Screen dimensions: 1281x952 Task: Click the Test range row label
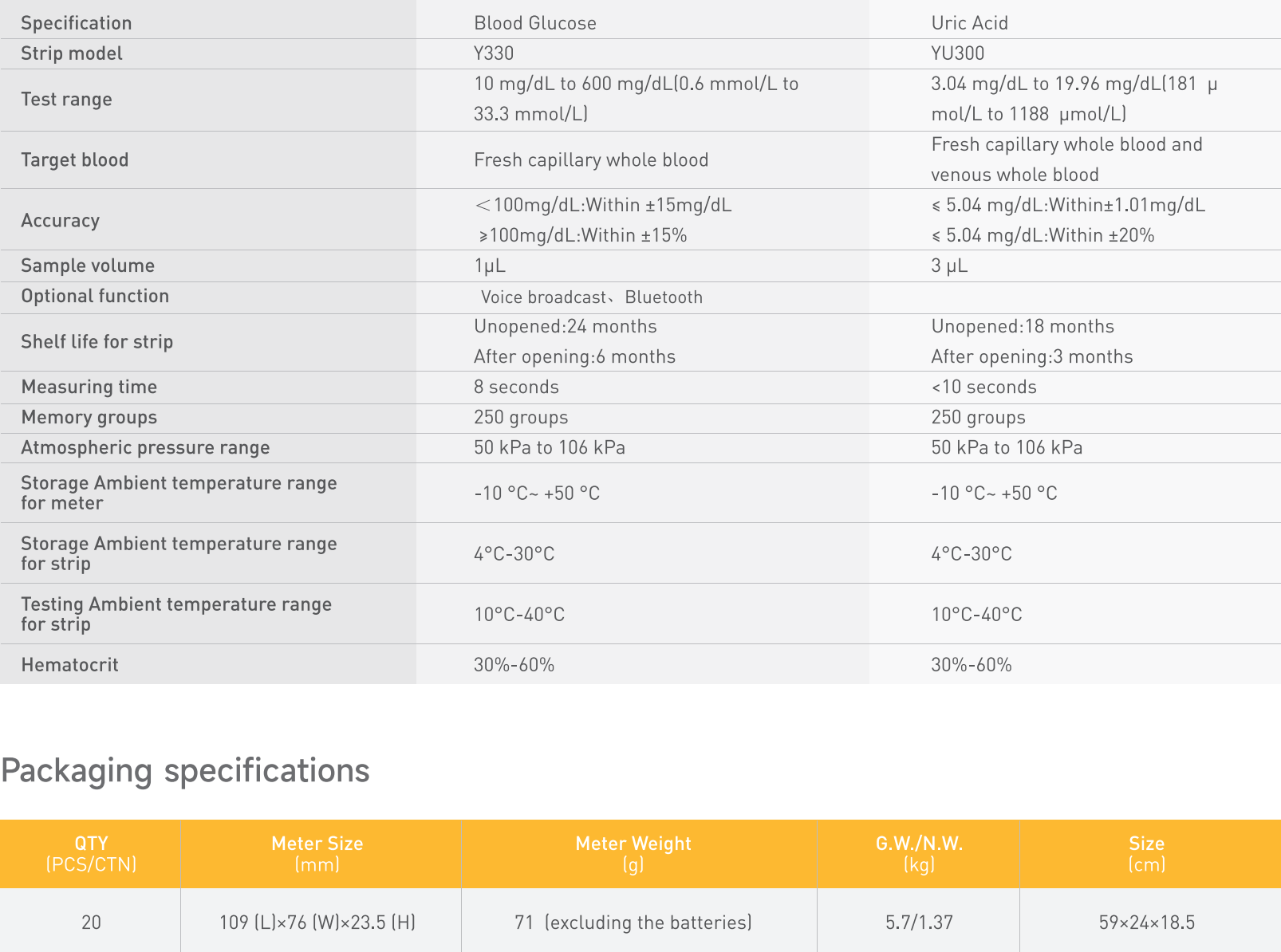66,100
